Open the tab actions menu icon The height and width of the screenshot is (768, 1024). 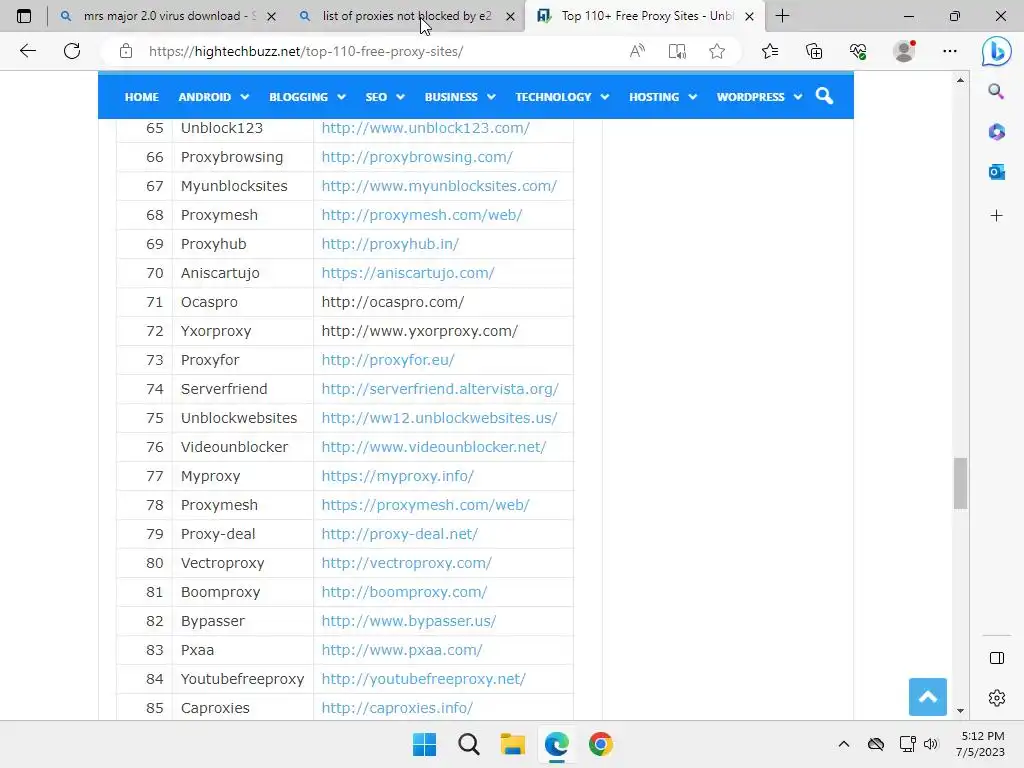[x=24, y=16]
